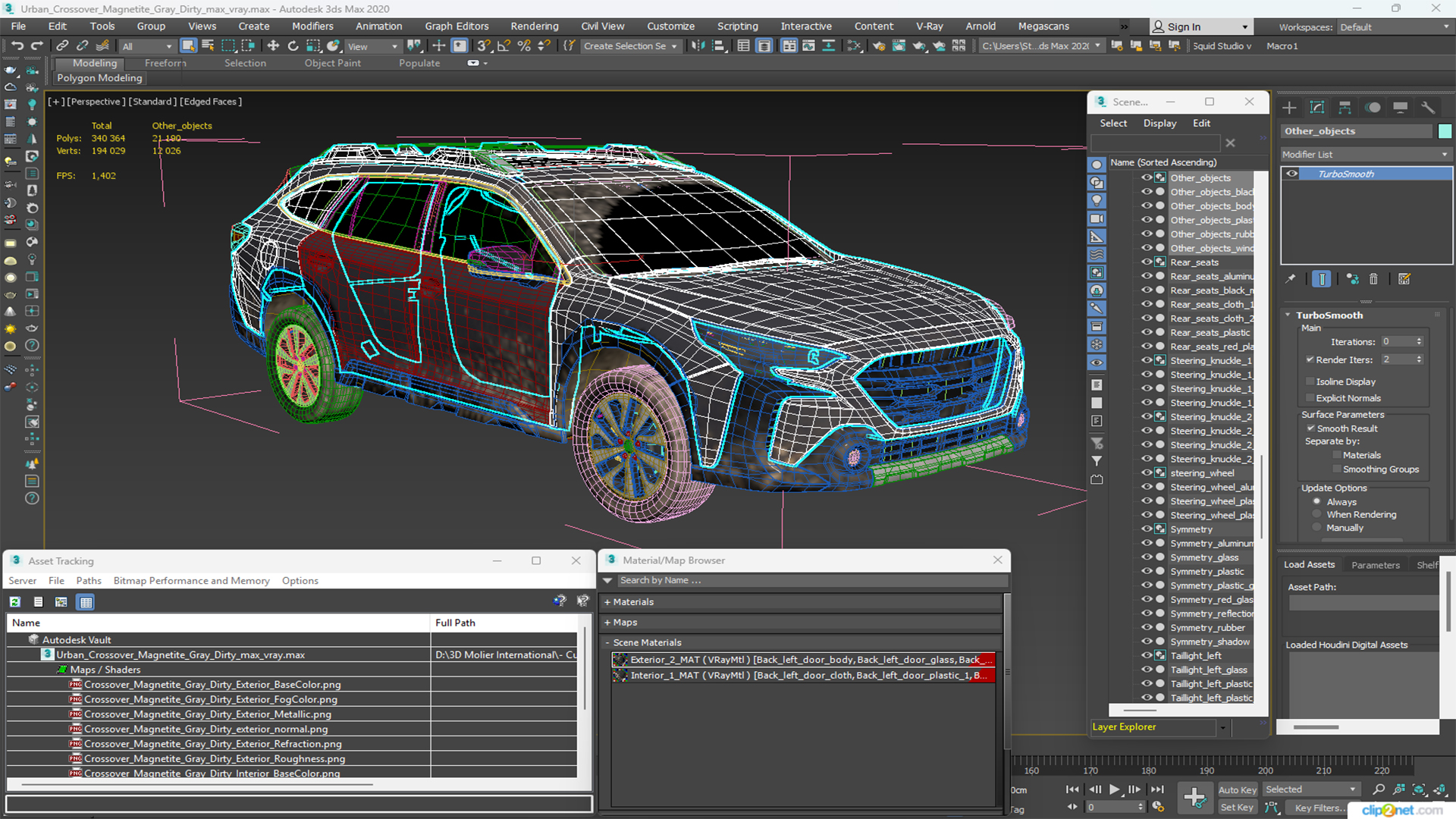1456x819 pixels.
Task: Open the Modifiers menu
Action: (312, 26)
